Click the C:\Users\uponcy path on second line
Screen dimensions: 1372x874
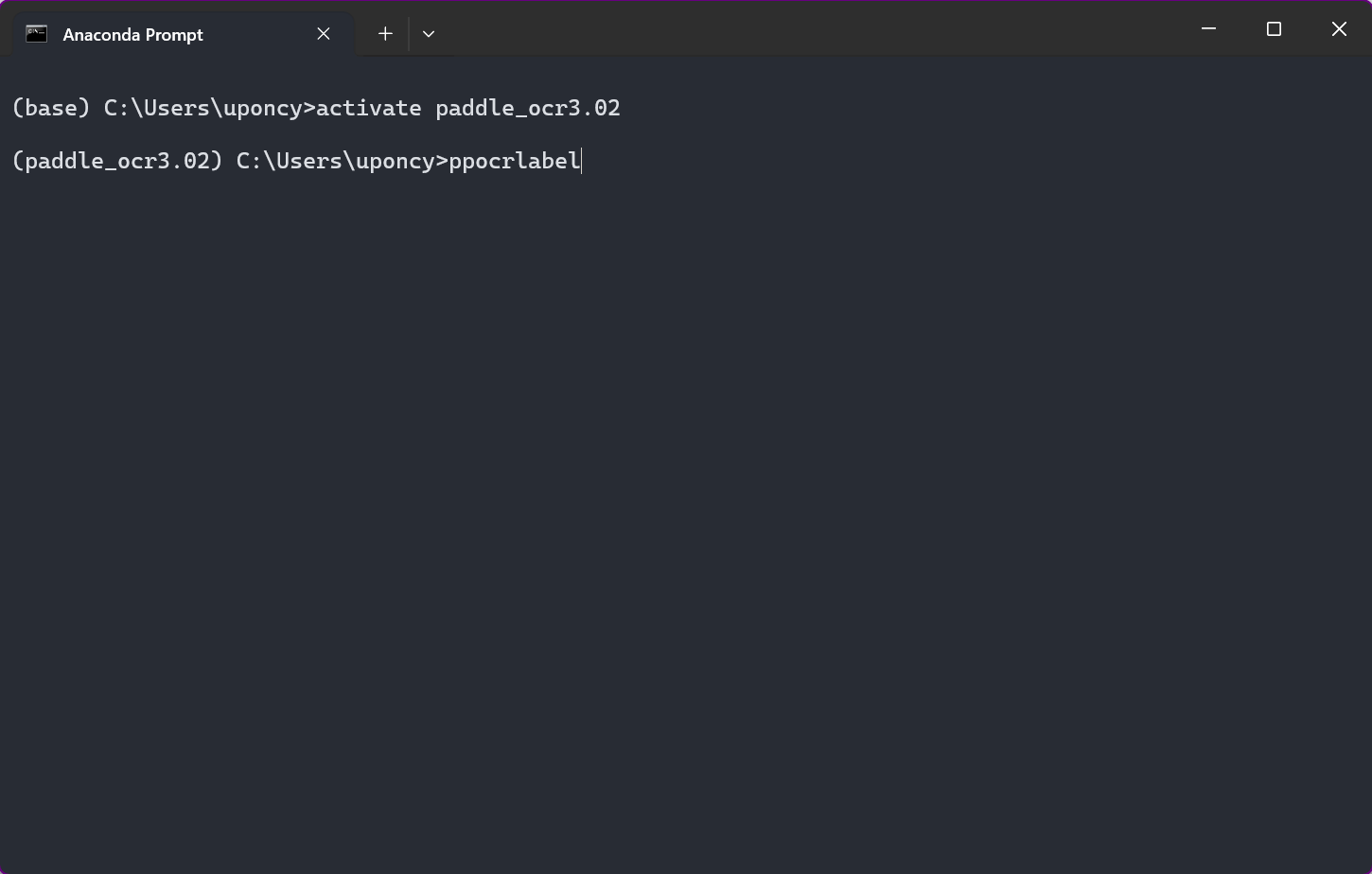coord(335,161)
